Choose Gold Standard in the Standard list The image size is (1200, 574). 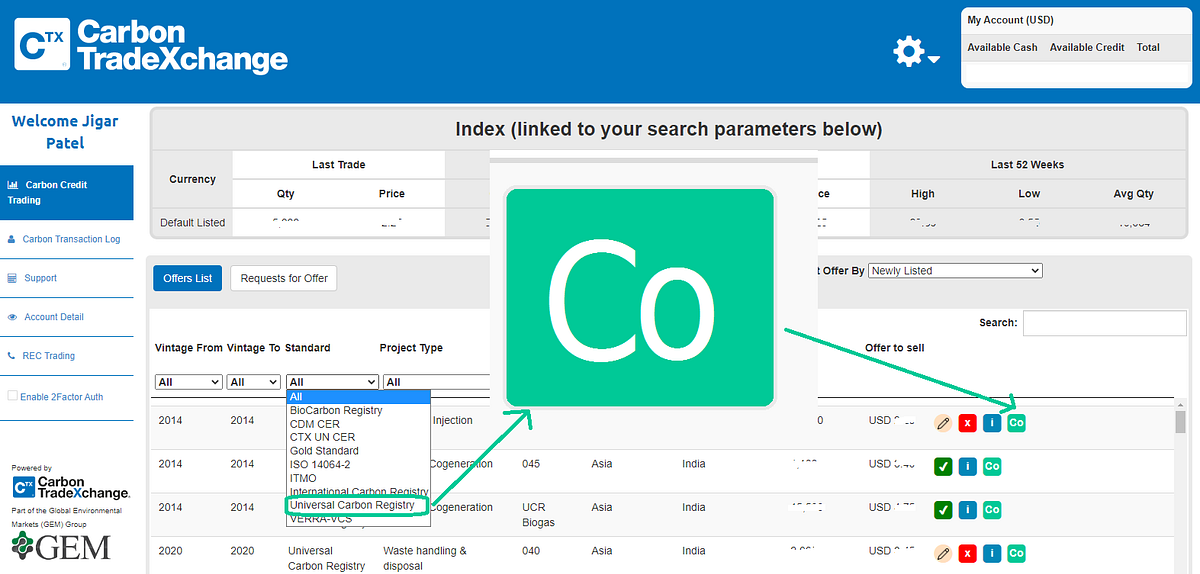click(x=358, y=451)
